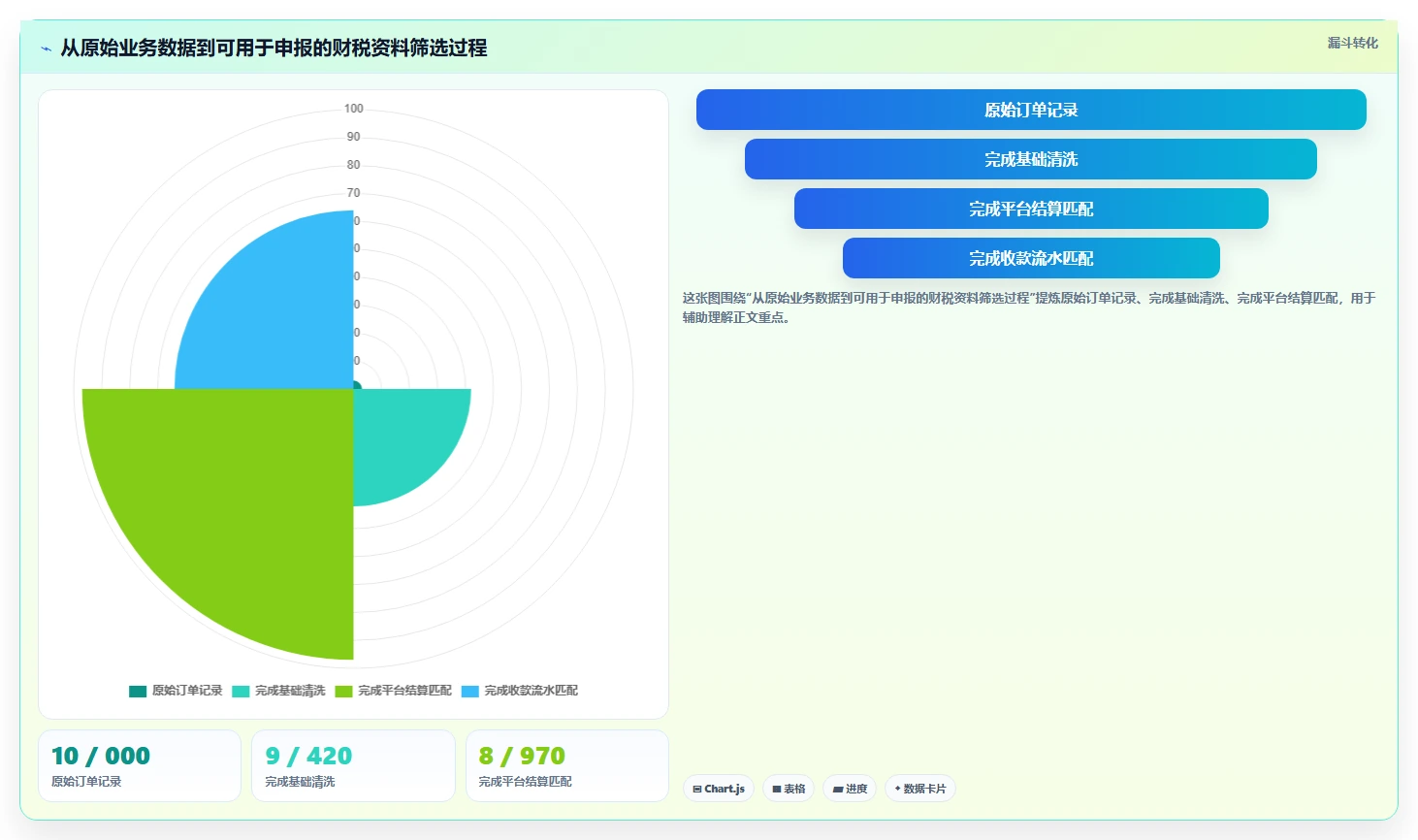This screenshot has width=1418, height=840.
Task: Click the chart title icon before 从原始业务数据
Action: pyautogui.click(x=46, y=48)
